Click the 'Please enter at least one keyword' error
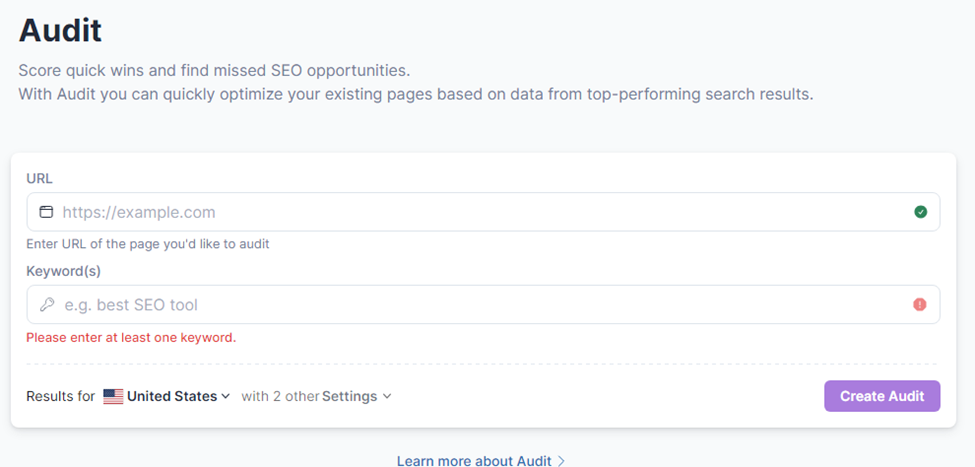 pyautogui.click(x=131, y=338)
